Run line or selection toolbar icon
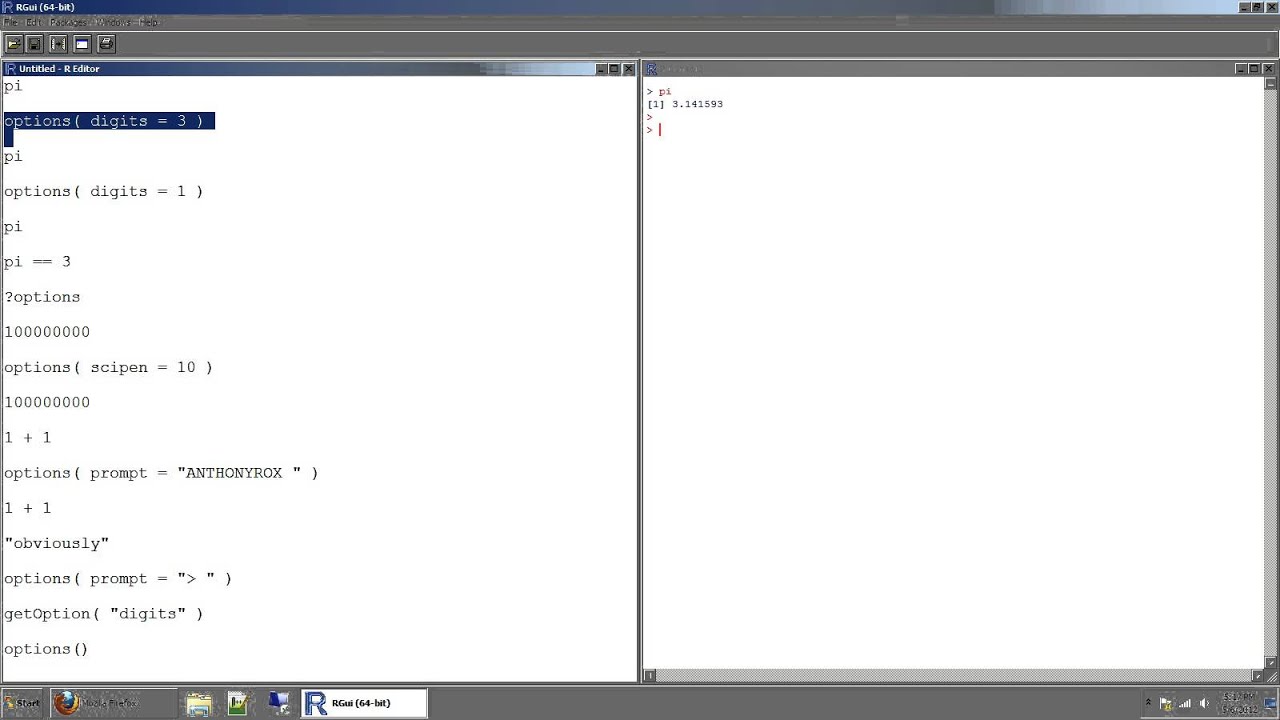The image size is (1280, 720). point(58,44)
